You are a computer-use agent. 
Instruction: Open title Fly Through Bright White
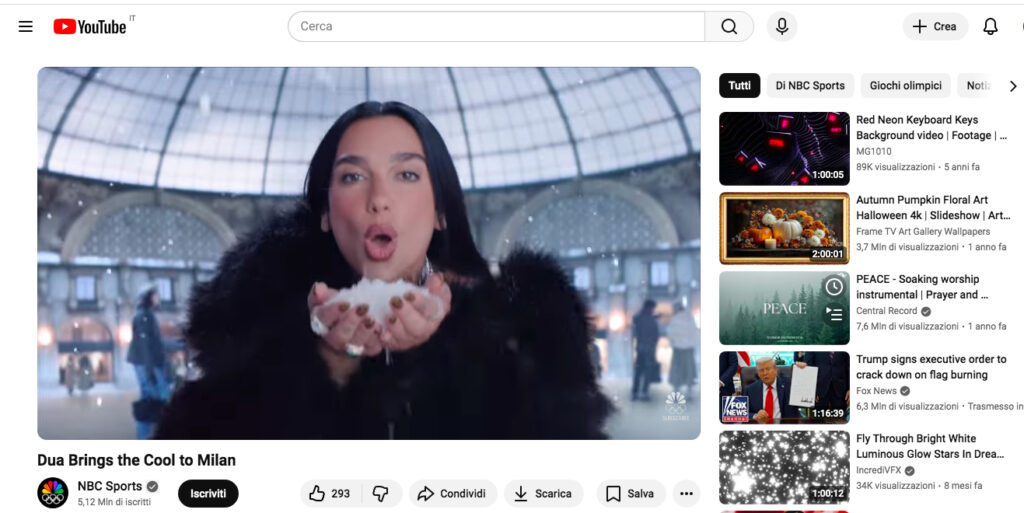[x=930, y=446]
